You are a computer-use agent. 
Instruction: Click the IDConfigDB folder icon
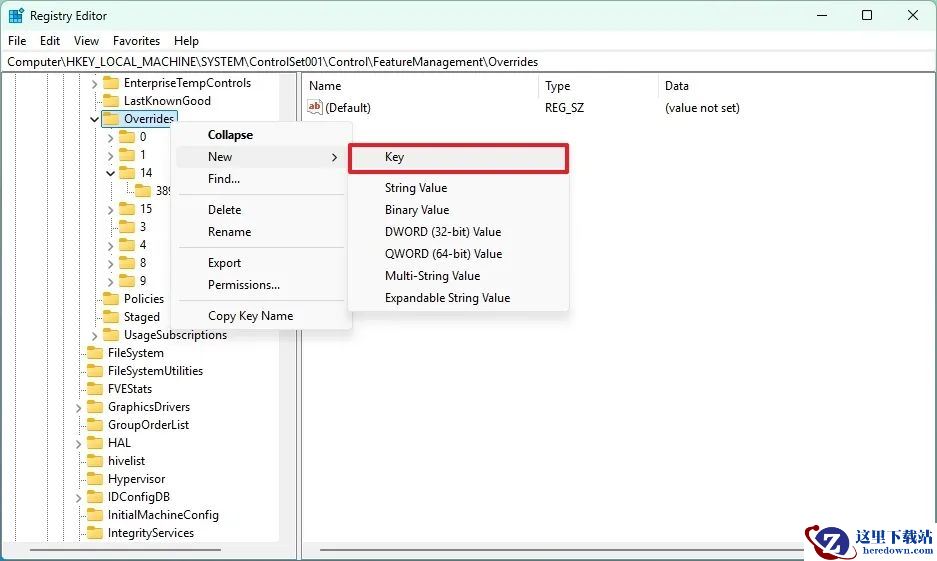pos(95,496)
